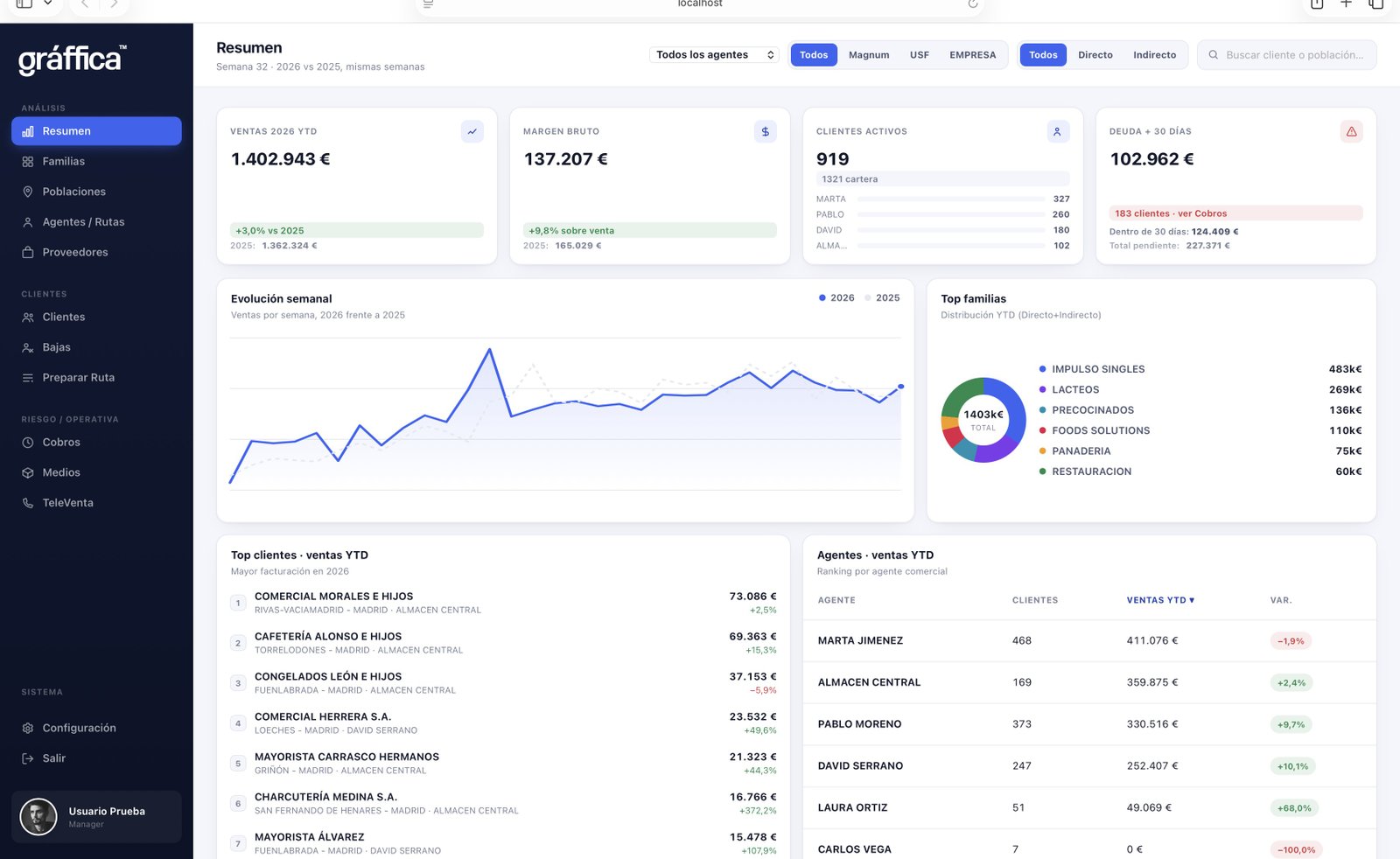The image size is (1400, 859).
Task: Select the Directo channel filter
Action: 1095,55
